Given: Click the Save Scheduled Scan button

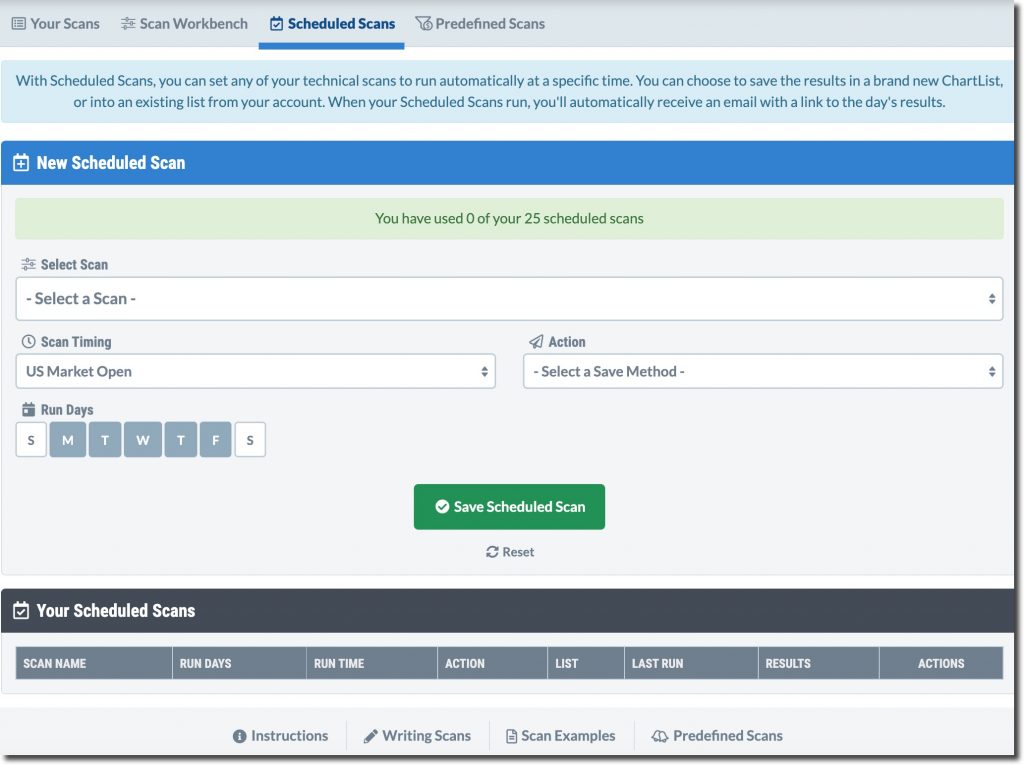Looking at the screenshot, I should tap(509, 507).
